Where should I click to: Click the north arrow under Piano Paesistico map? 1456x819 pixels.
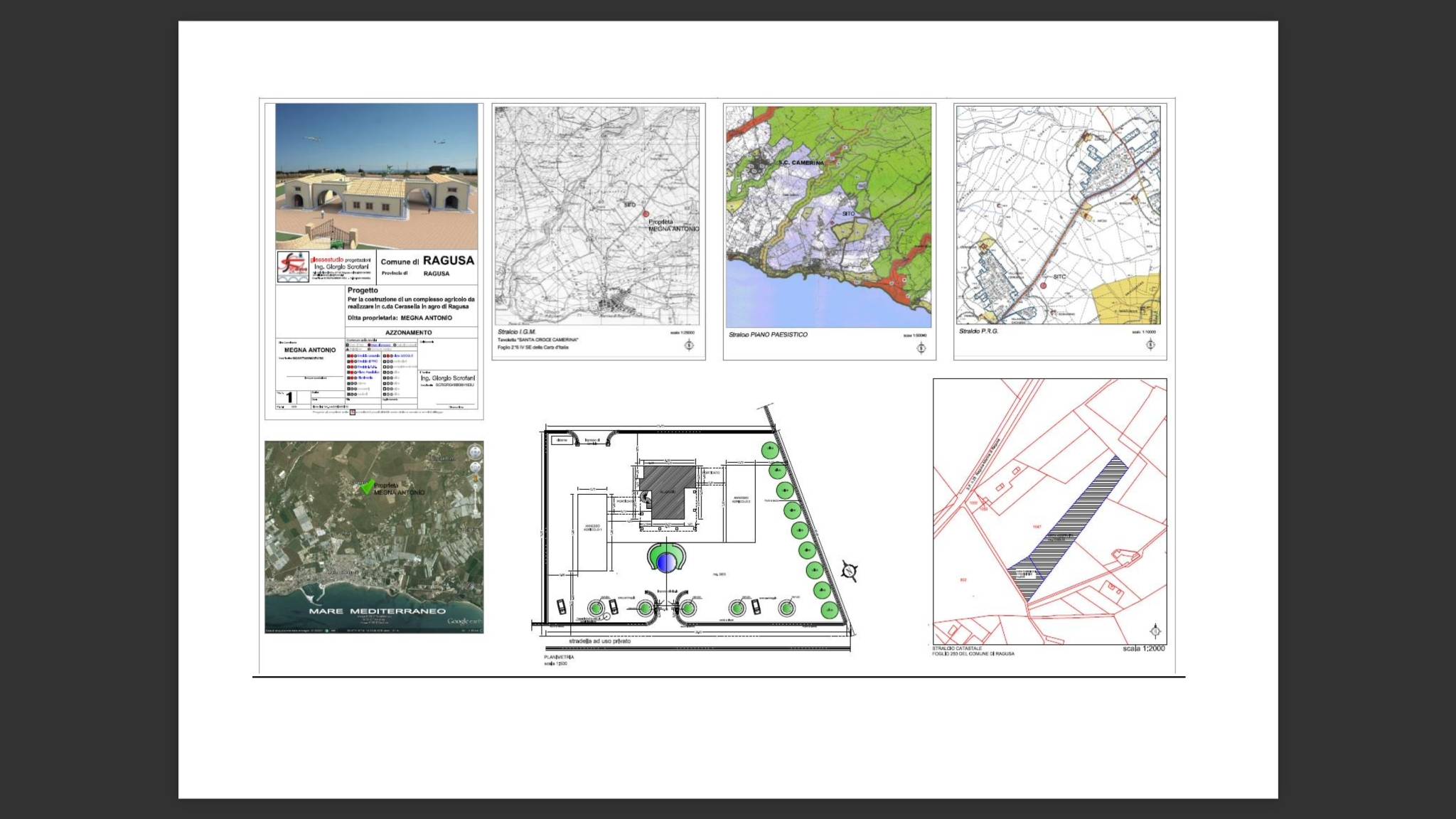click(x=921, y=348)
